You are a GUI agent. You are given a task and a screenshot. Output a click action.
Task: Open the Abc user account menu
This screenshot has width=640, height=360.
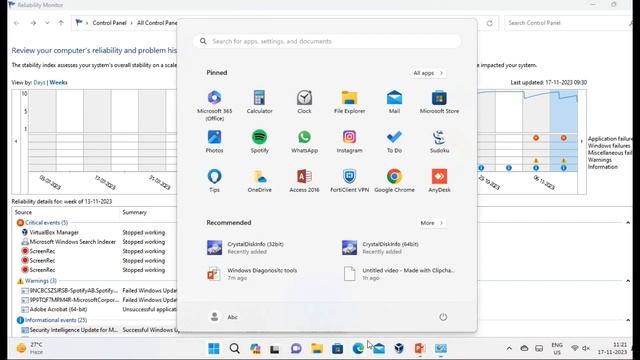223,317
